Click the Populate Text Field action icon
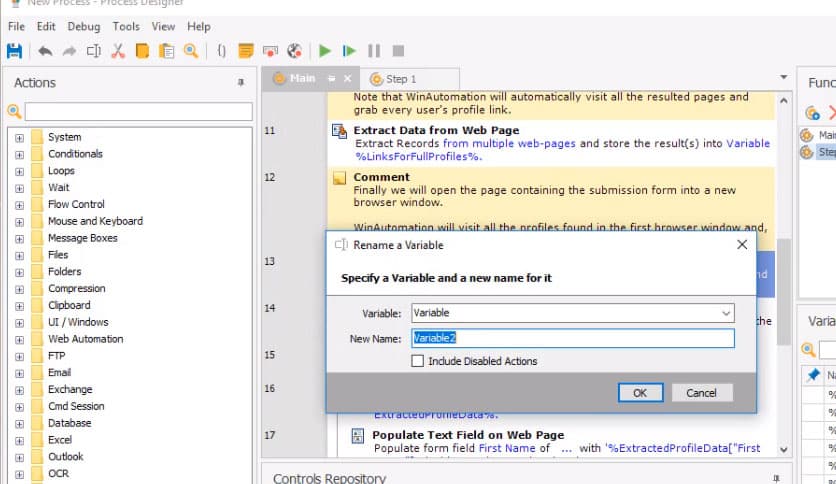The width and height of the screenshot is (836, 484). [x=358, y=436]
